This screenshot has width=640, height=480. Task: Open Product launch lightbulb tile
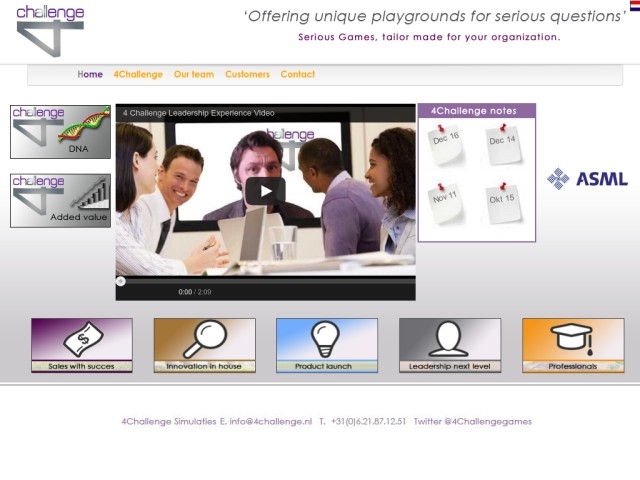(326, 345)
